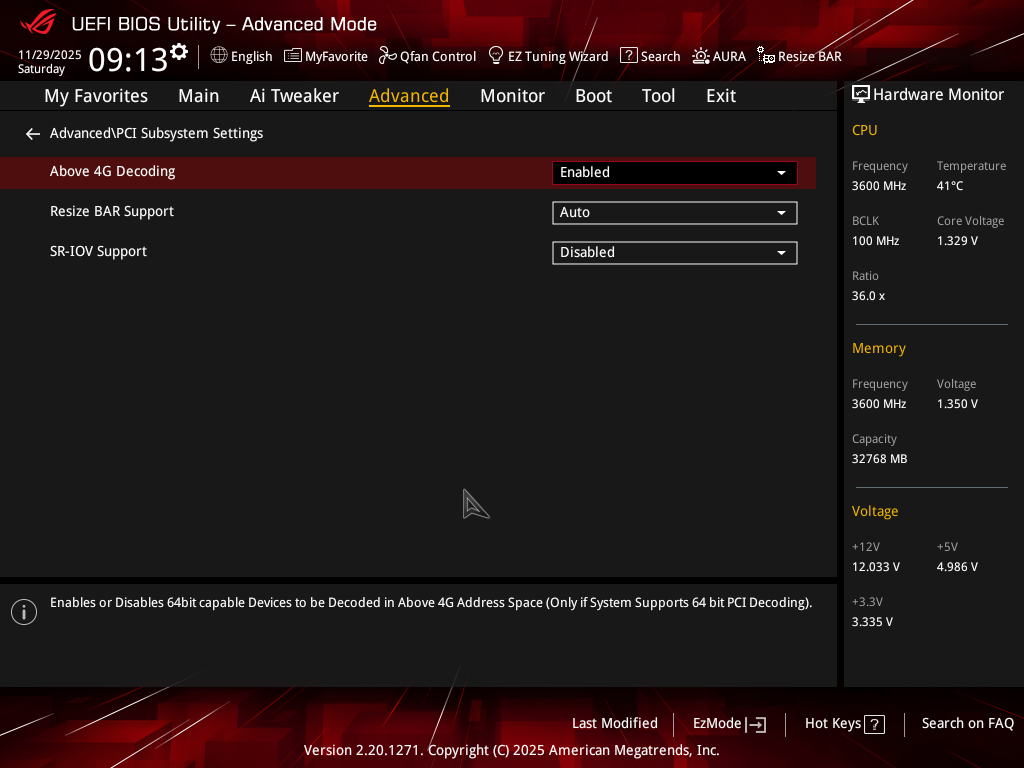Open AURA lighting settings icon
This screenshot has width=1024, height=768.
(x=701, y=56)
